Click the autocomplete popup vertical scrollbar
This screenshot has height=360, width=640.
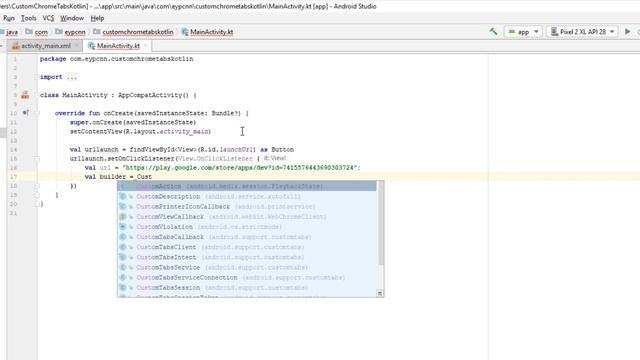click(380, 224)
